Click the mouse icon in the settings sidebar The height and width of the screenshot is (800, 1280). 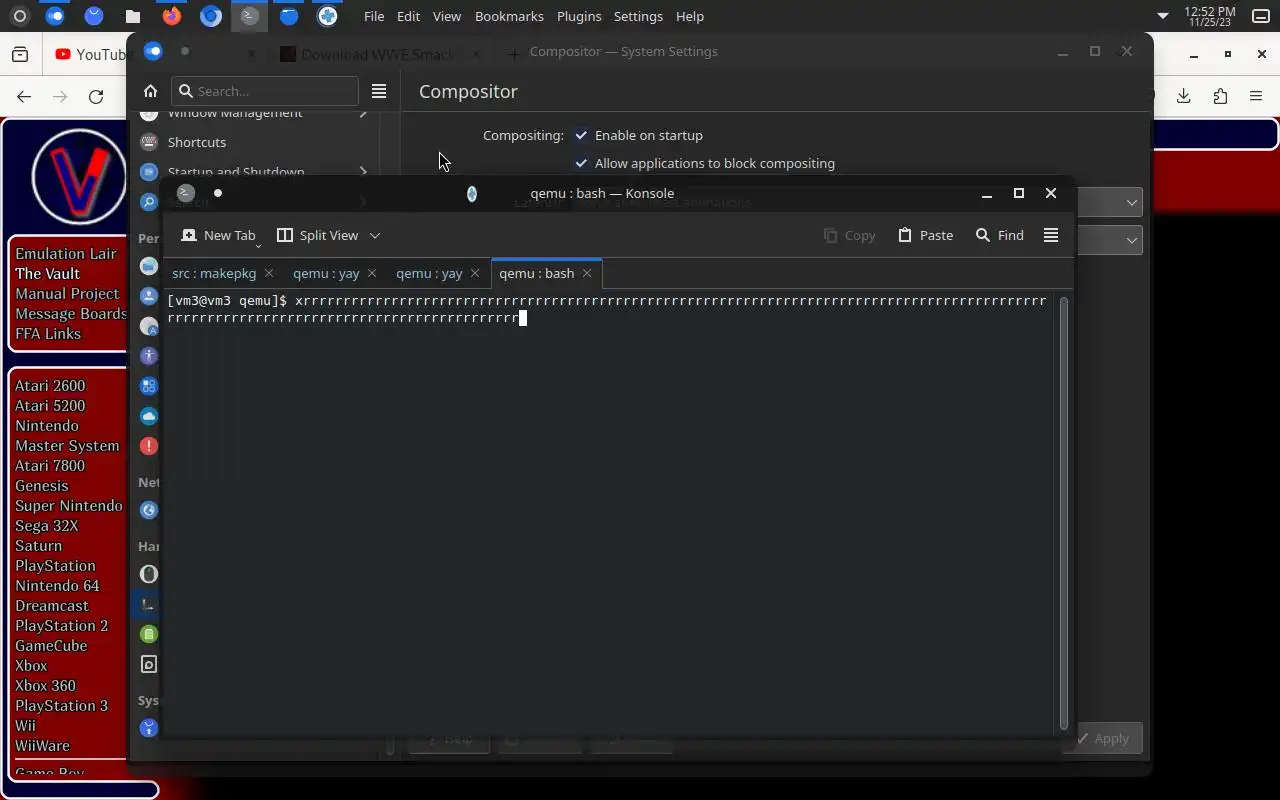(149, 574)
